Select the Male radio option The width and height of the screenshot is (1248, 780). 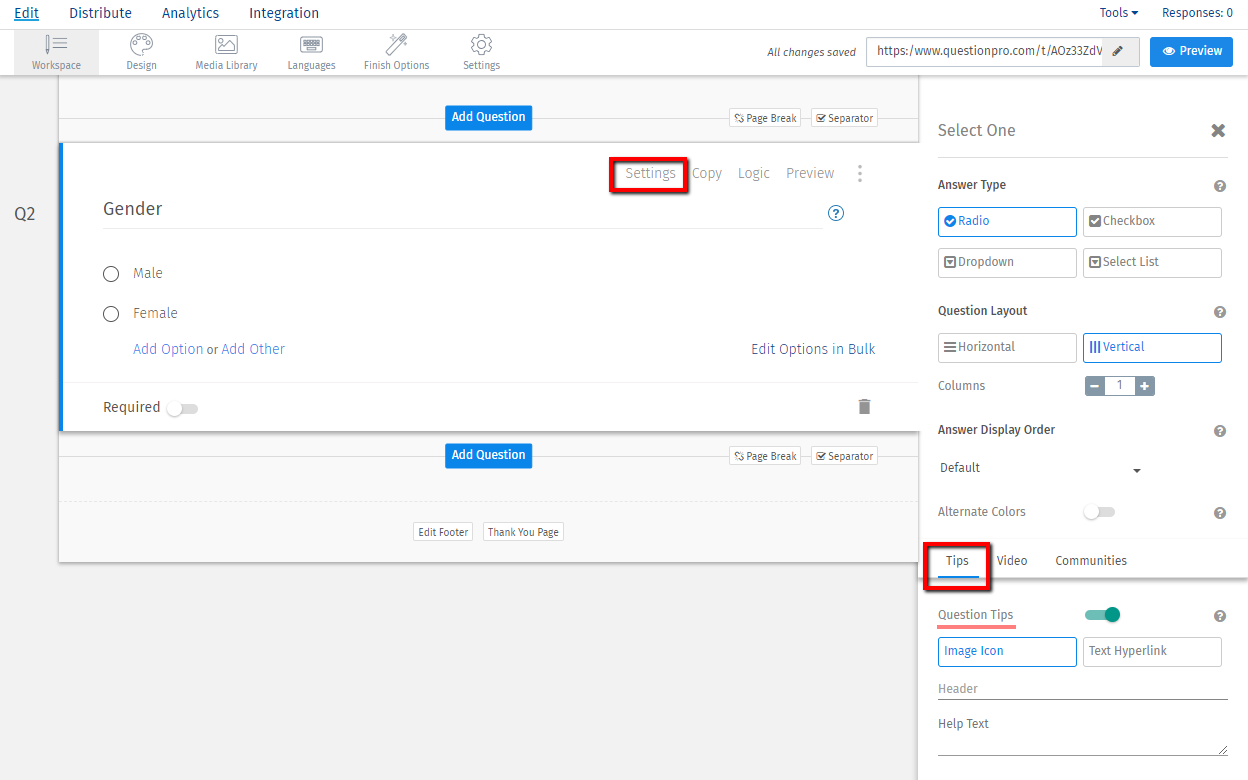(111, 274)
